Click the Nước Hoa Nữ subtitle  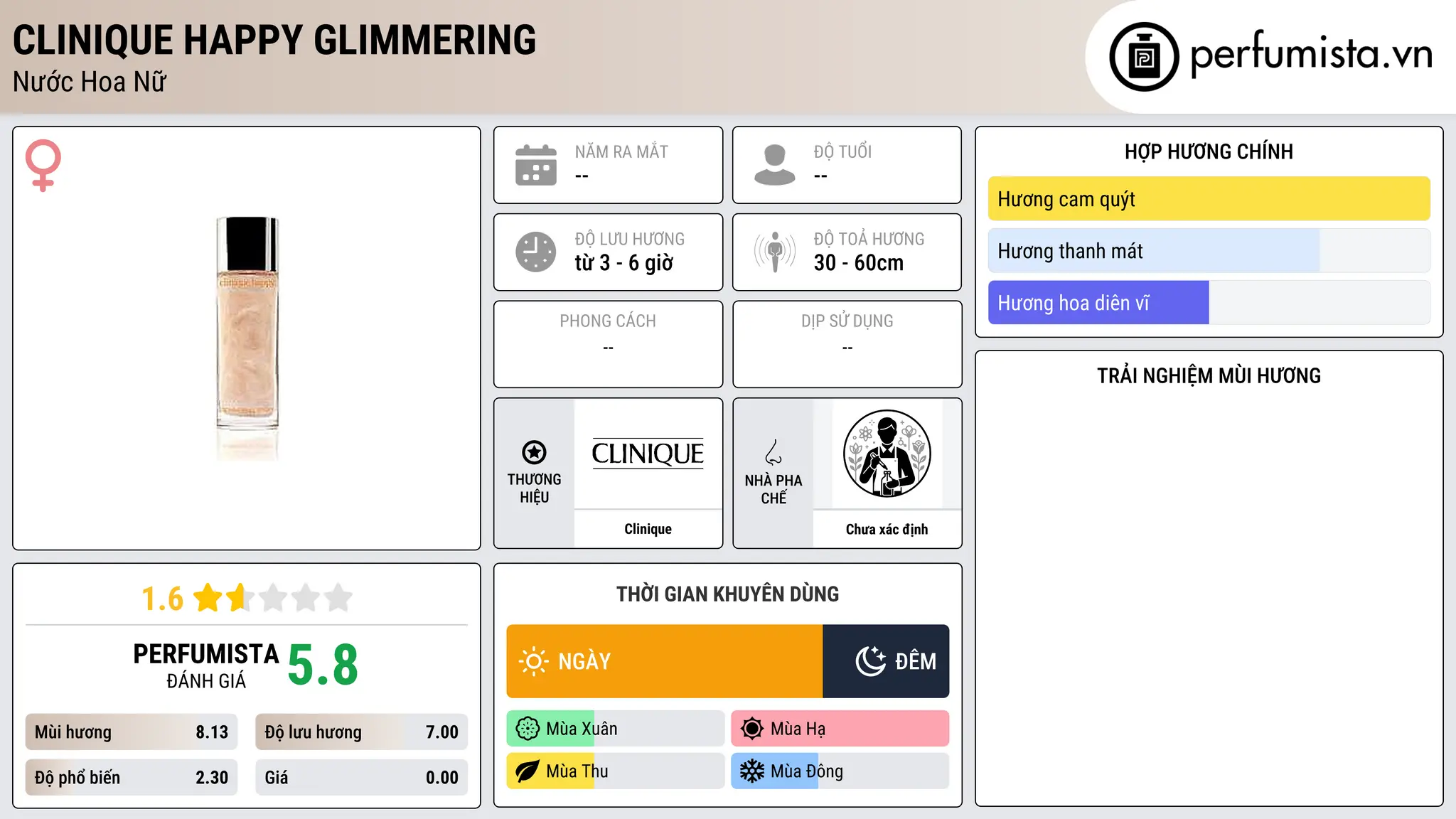pos(90,82)
